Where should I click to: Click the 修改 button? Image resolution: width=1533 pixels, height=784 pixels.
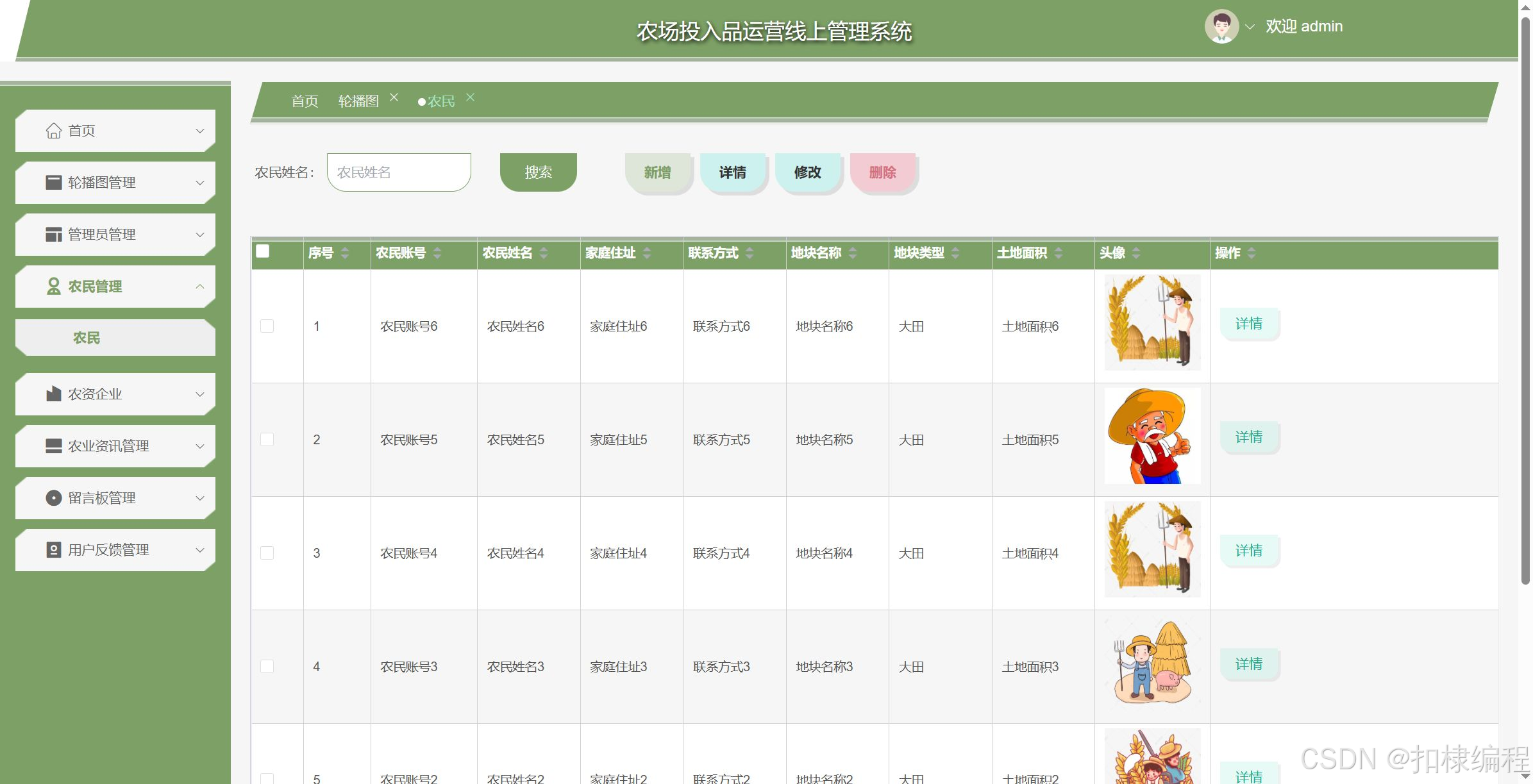pos(808,172)
